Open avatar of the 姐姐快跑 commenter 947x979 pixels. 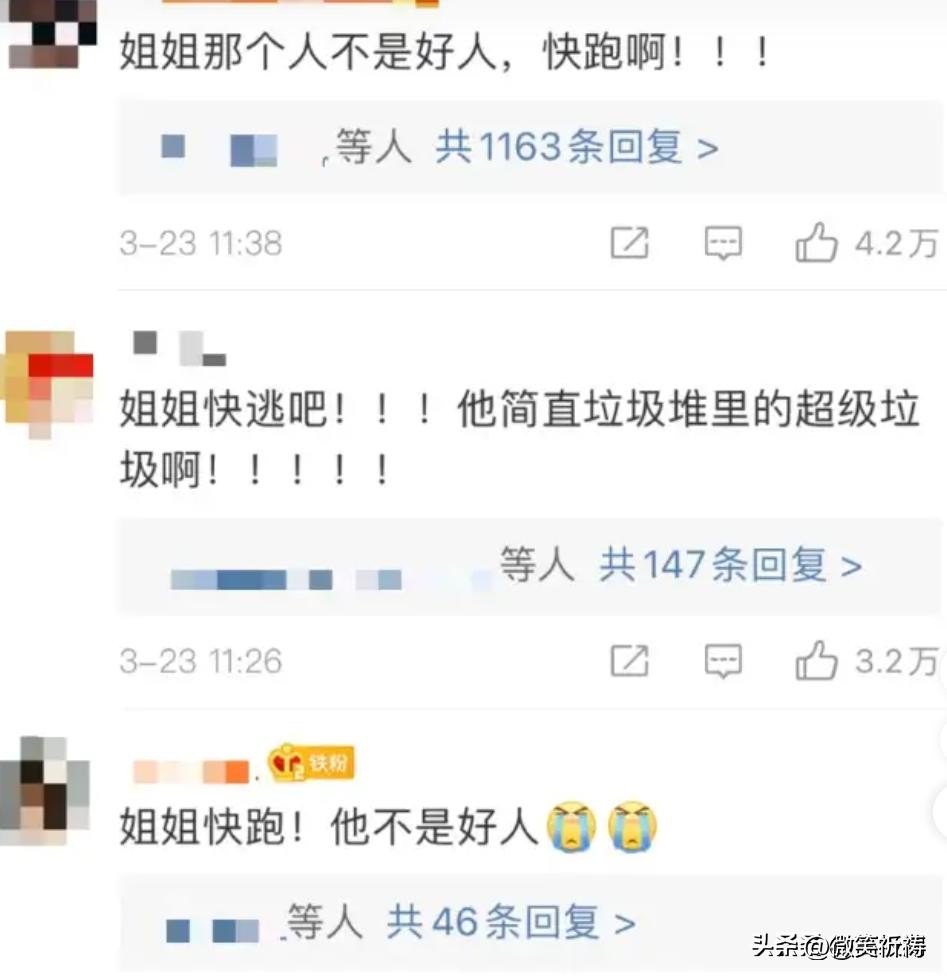tap(45, 791)
